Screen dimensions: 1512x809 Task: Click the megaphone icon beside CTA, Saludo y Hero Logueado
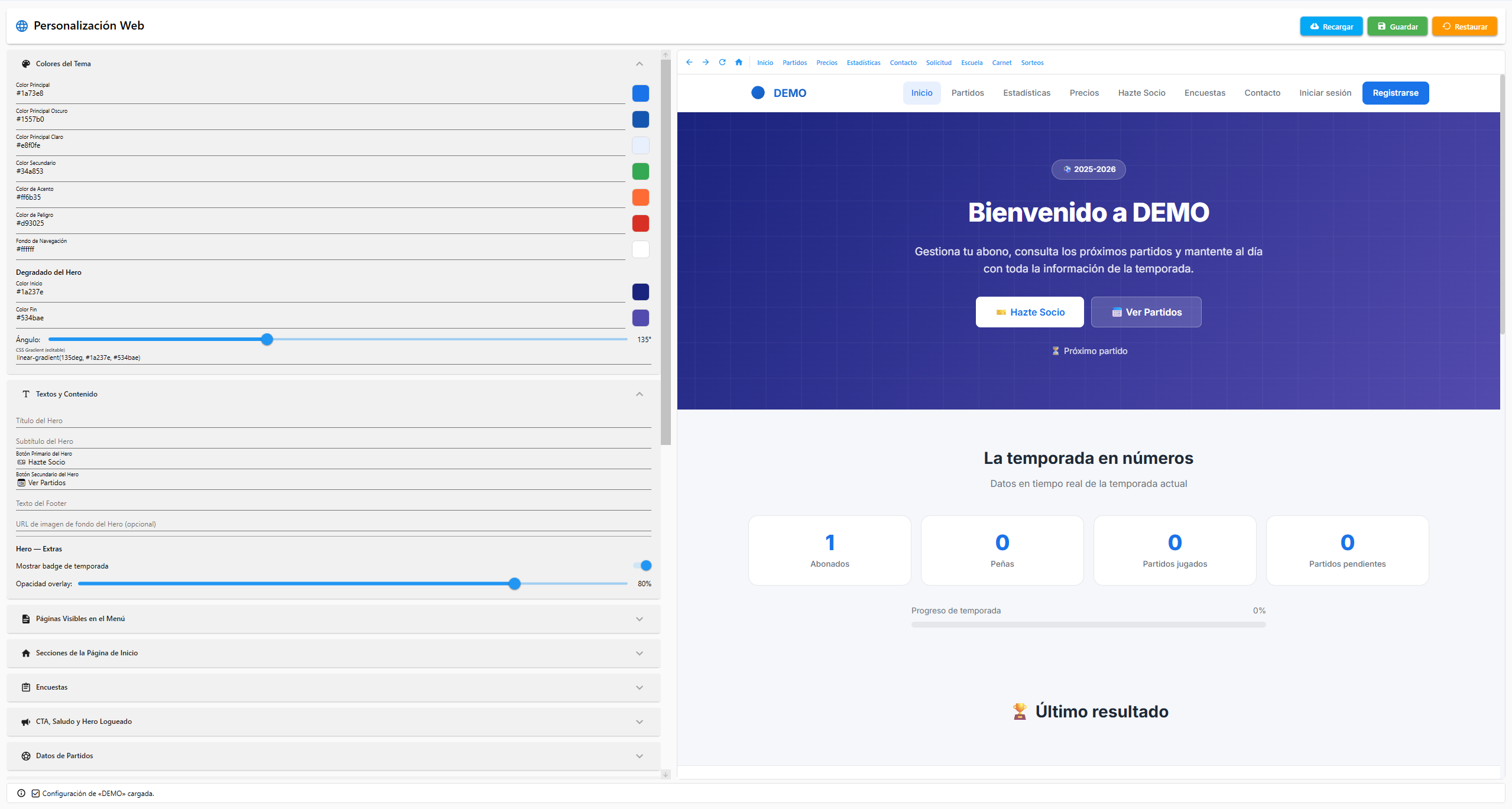coord(26,722)
